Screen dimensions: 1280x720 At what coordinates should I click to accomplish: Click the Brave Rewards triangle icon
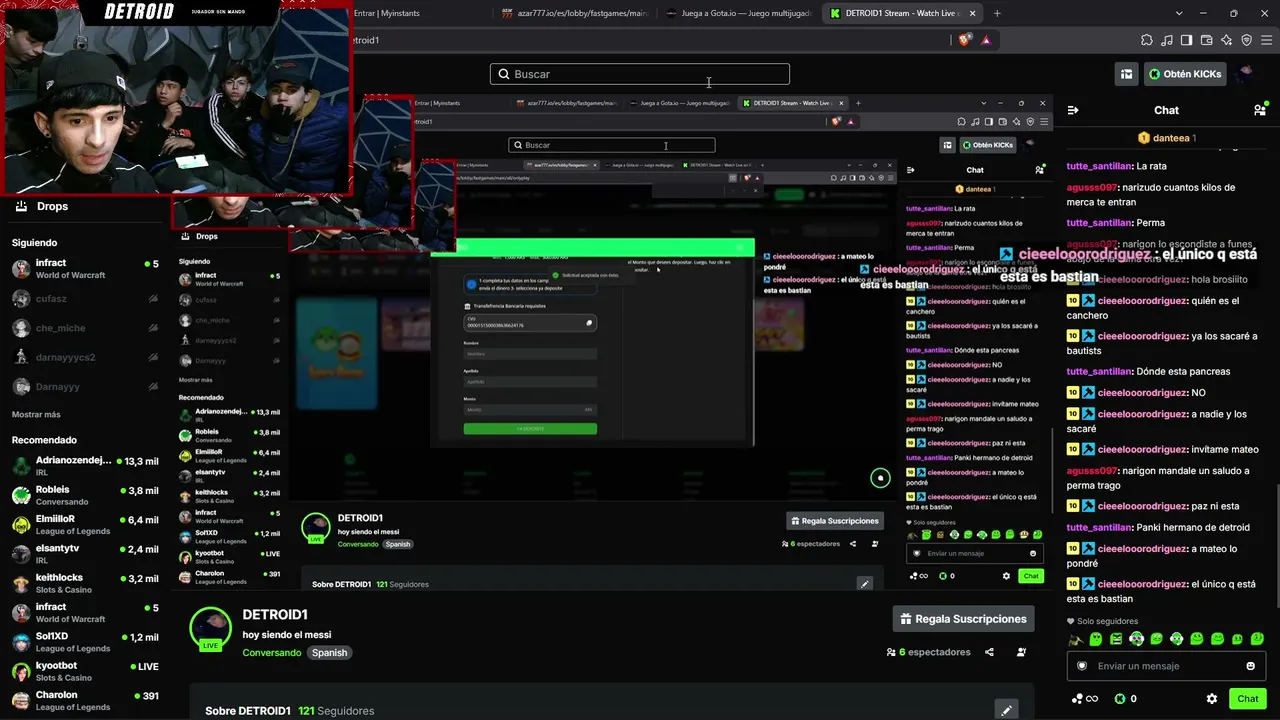pyautogui.click(x=986, y=40)
